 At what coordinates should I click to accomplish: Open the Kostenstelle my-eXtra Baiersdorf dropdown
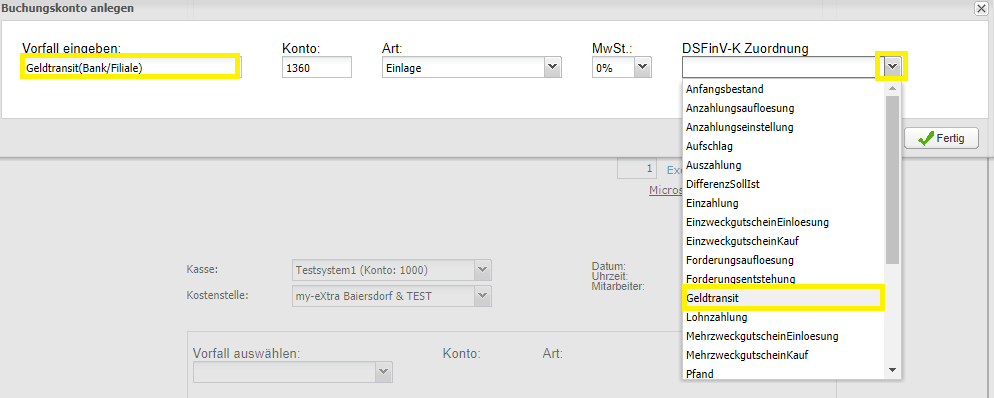(482, 295)
